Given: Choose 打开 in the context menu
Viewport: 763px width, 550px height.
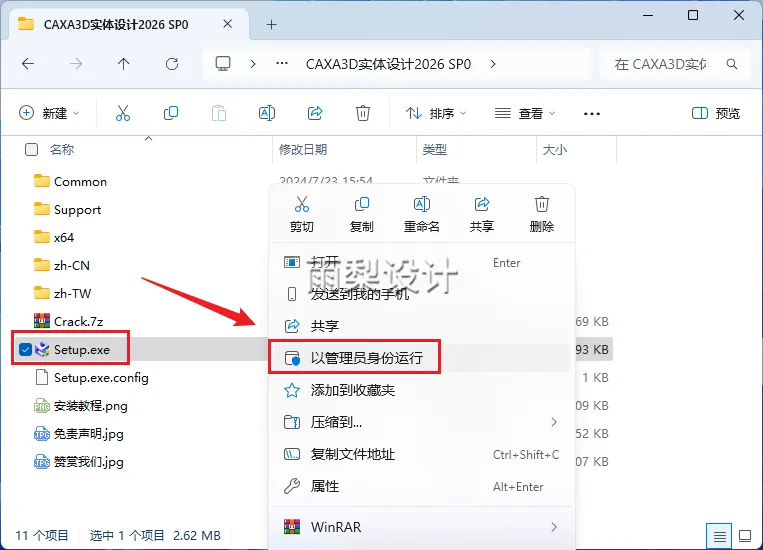Looking at the screenshot, I should click(x=421, y=263).
